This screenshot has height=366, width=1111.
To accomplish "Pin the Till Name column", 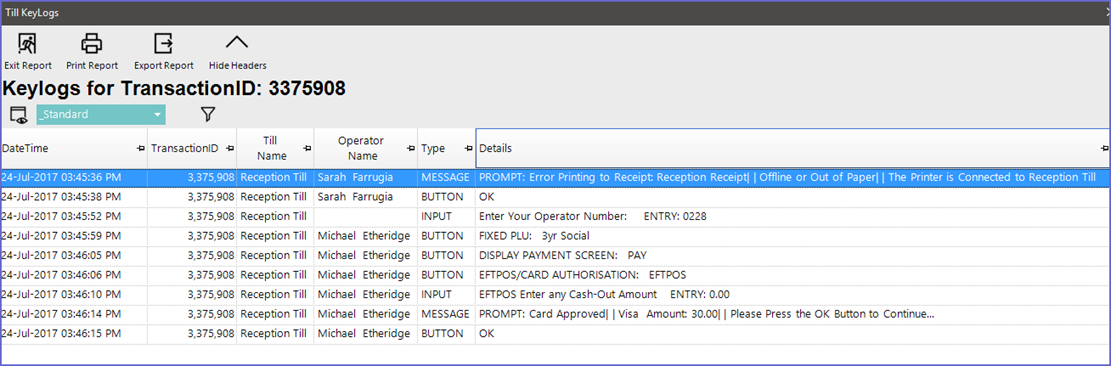I will pyautogui.click(x=306, y=148).
